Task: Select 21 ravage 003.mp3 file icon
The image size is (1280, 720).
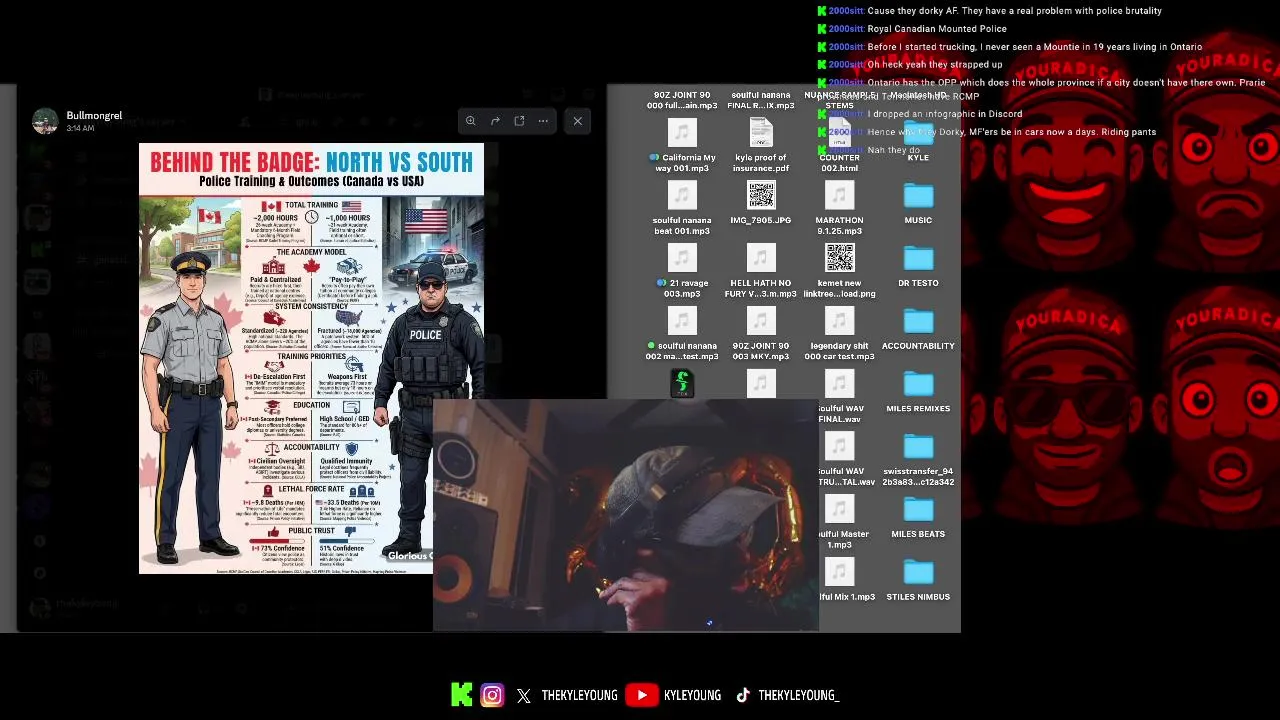Action: pos(682,258)
